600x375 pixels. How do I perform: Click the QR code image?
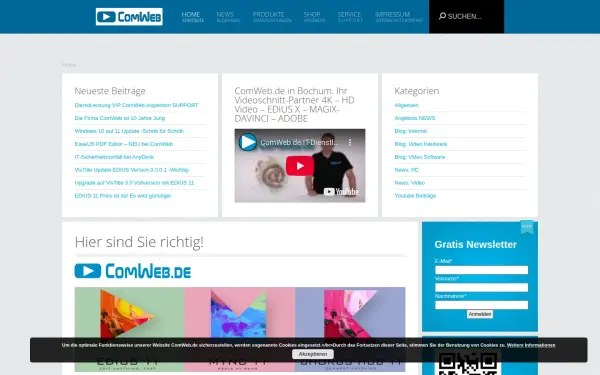point(468,364)
